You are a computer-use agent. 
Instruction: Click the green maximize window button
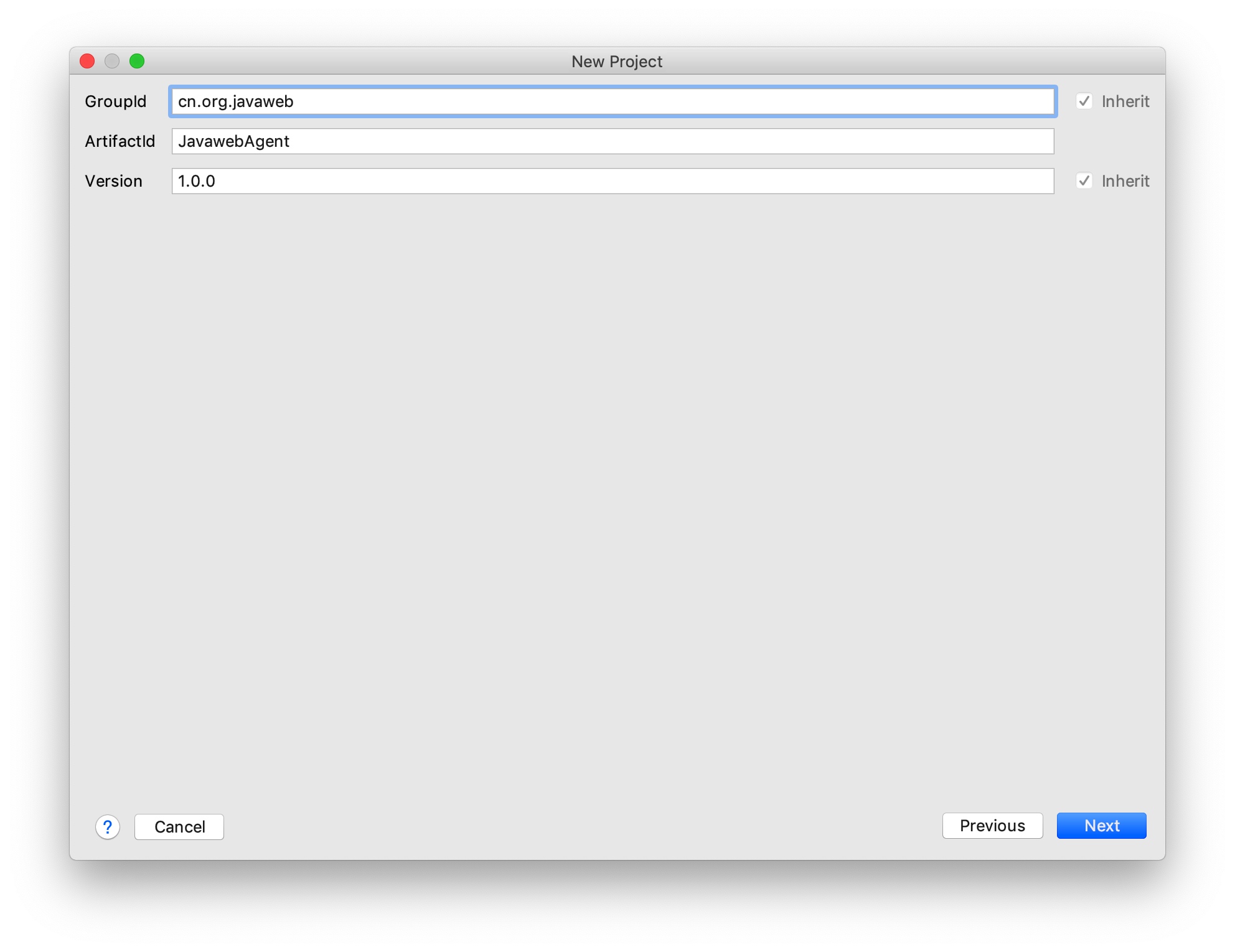[x=137, y=61]
